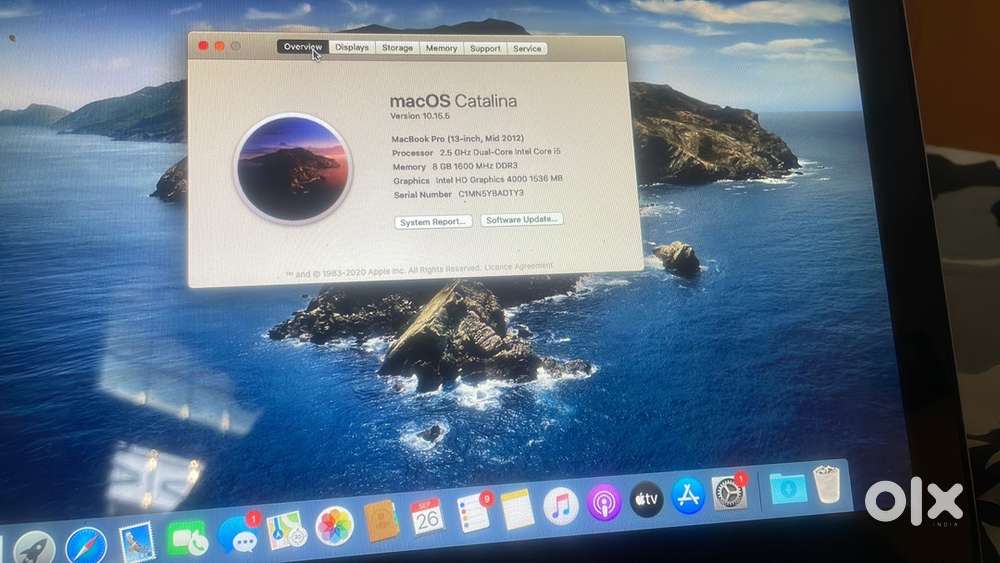Open the Music app in the dock
Image resolution: width=1000 pixels, height=563 pixels.
click(561, 505)
